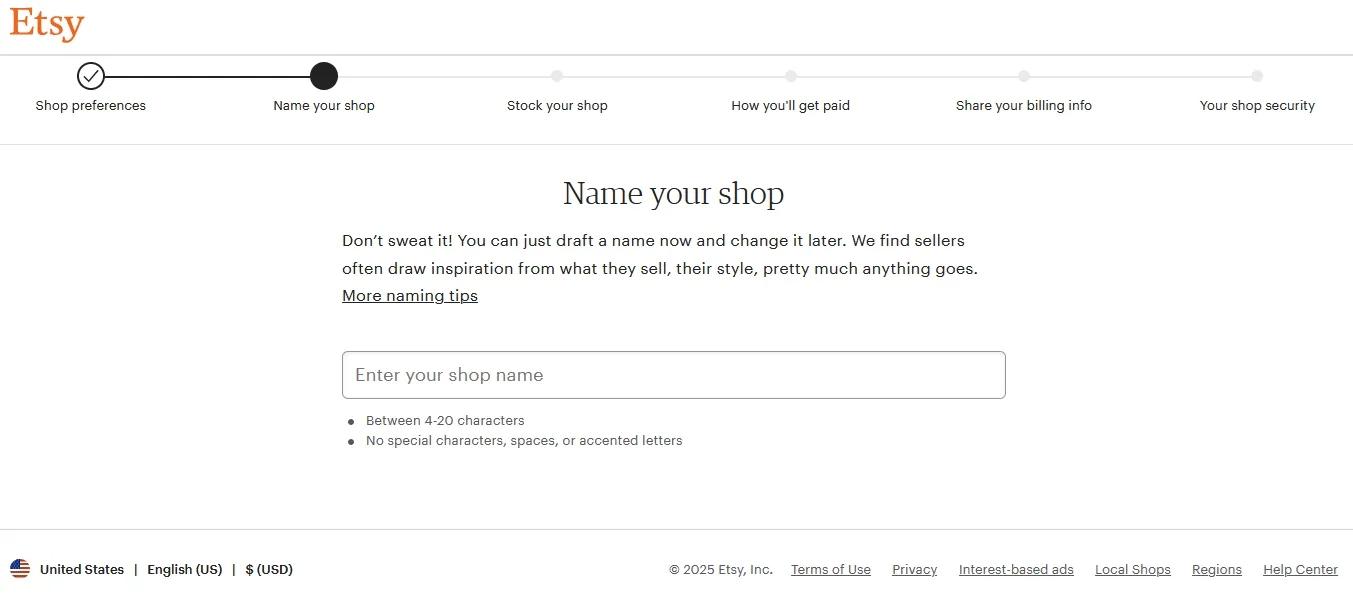
Task: Open the Privacy footer link
Action: [914, 570]
